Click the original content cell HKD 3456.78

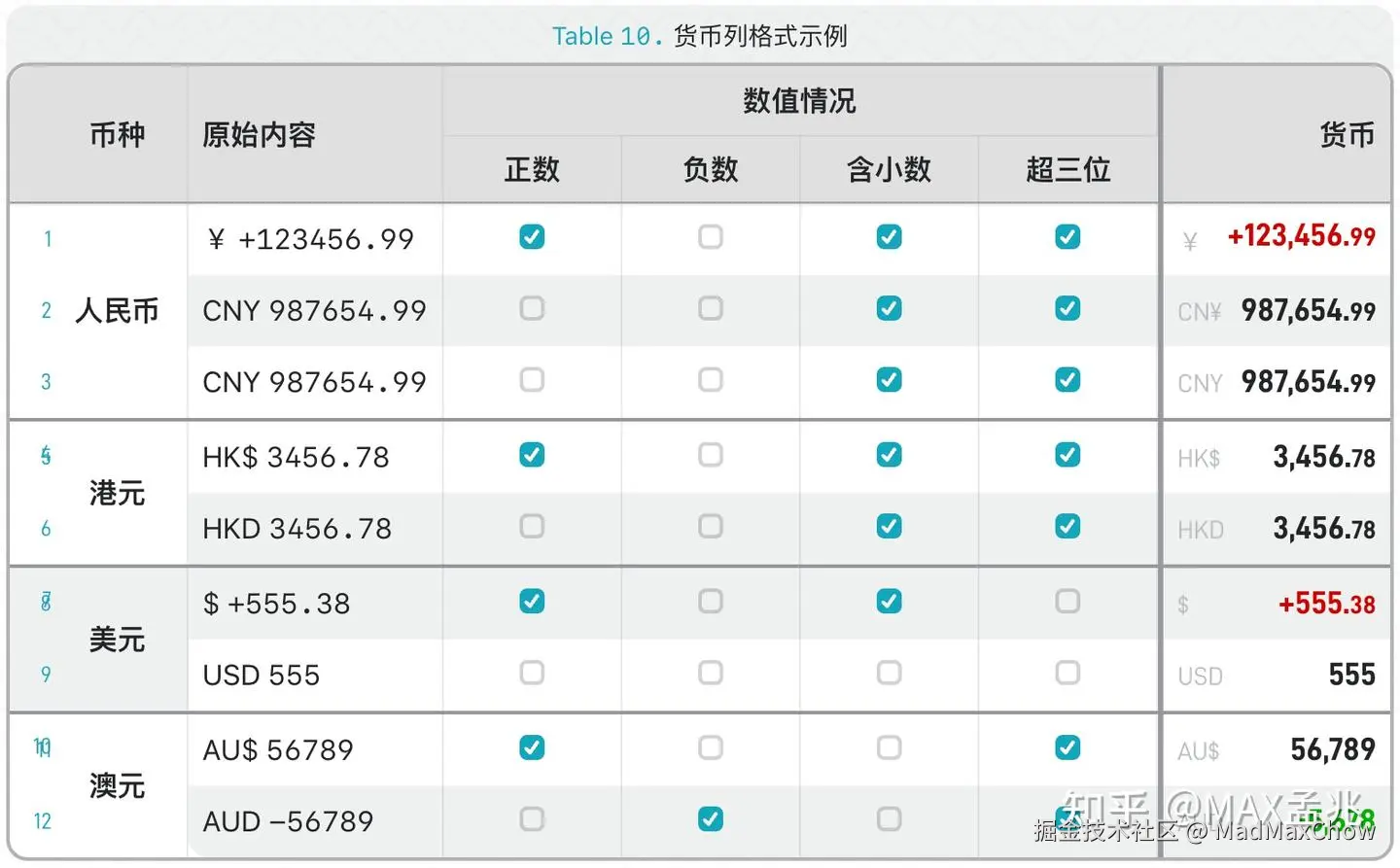(x=297, y=529)
